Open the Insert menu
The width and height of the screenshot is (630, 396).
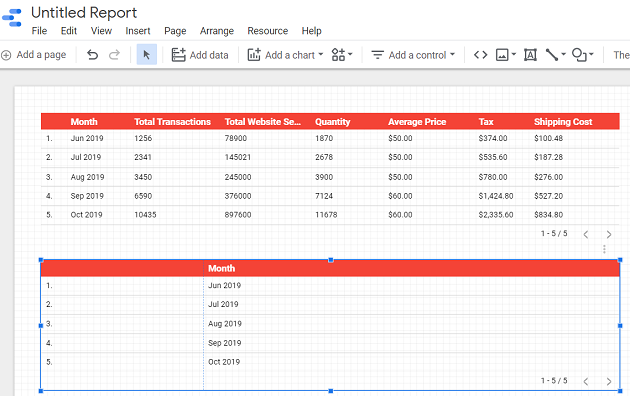tap(138, 31)
